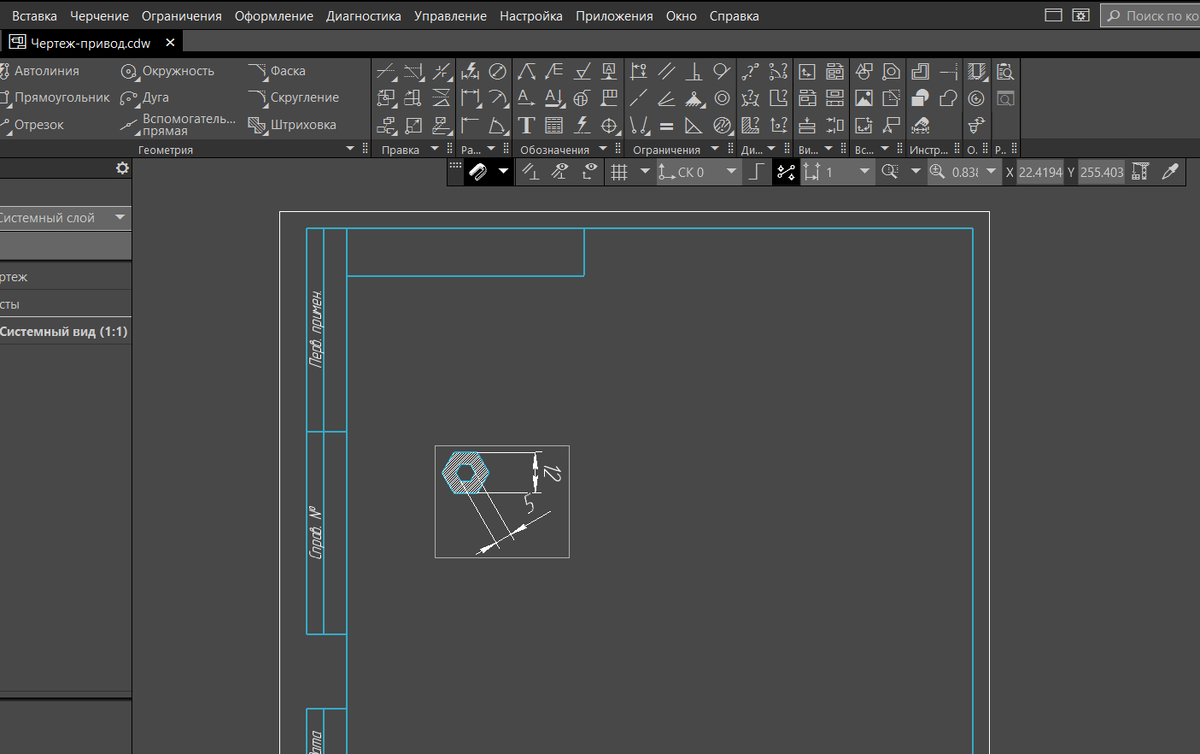Open the Оформление menu
The image size is (1200, 754).
click(x=274, y=16)
